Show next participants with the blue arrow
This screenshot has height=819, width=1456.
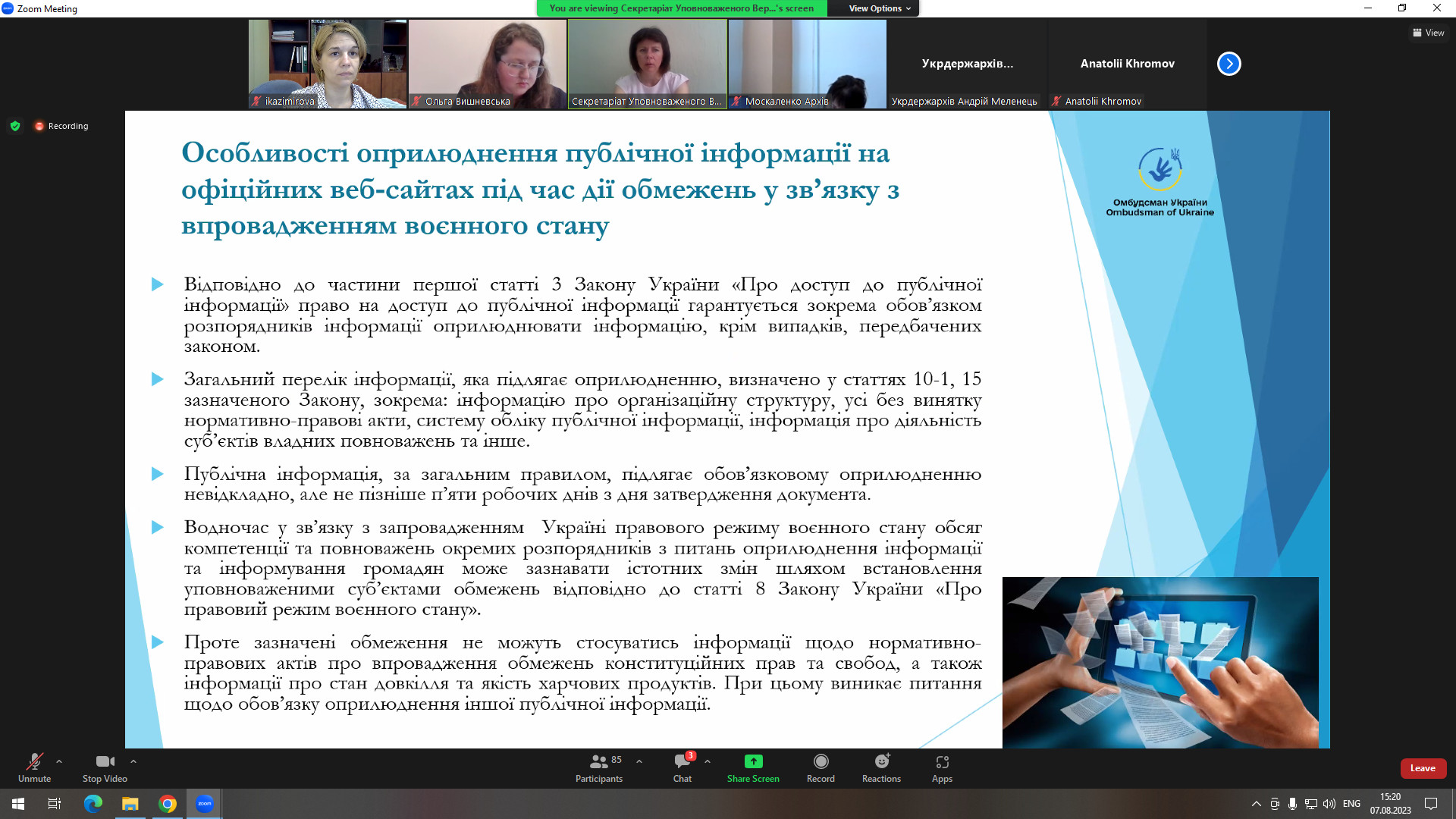[x=1228, y=64]
